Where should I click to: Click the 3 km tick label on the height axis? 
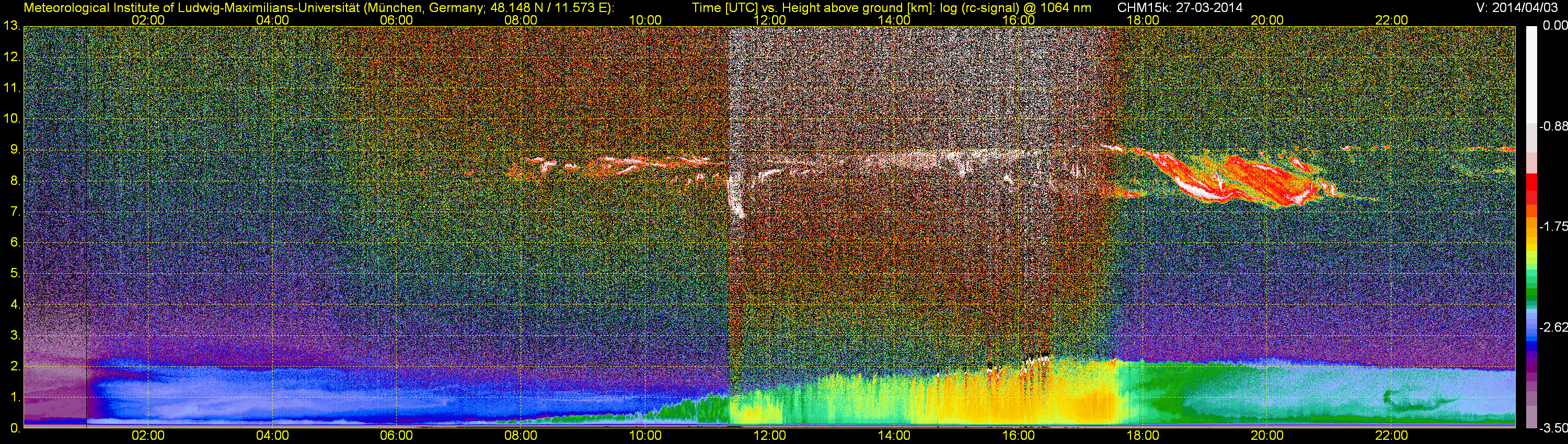click(15, 335)
